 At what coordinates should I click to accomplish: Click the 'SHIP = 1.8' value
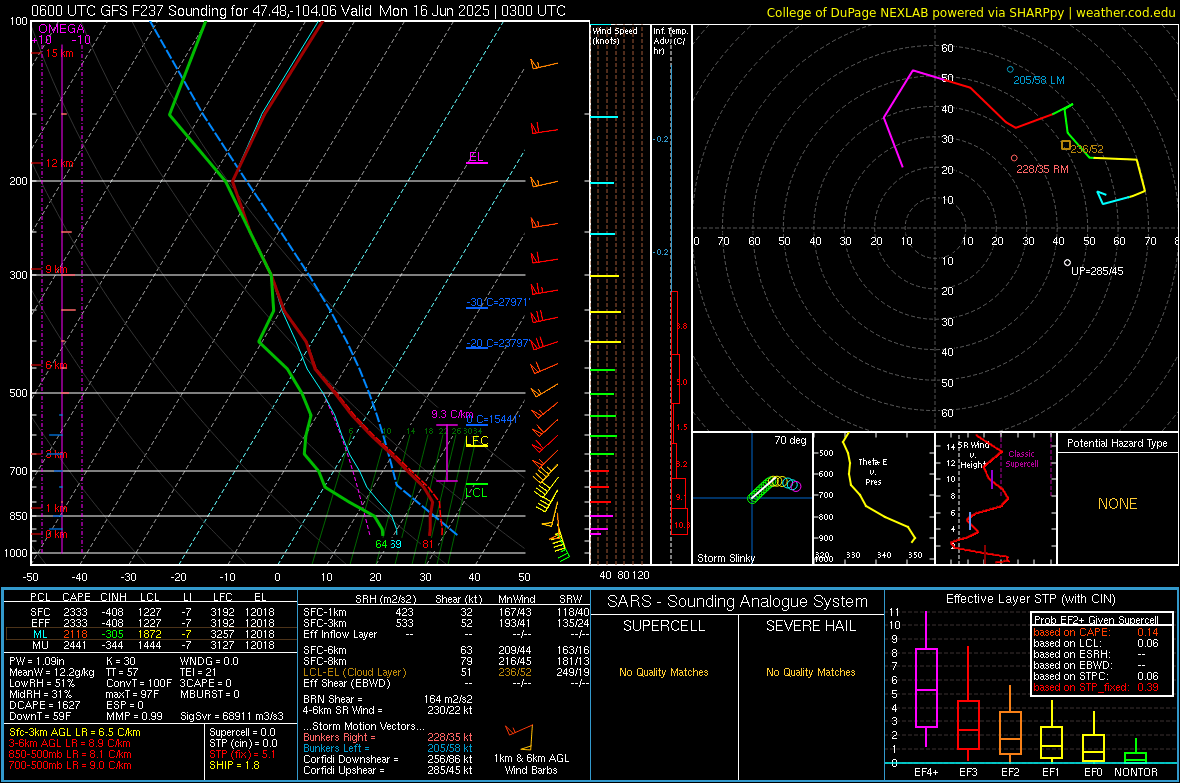coord(234,765)
